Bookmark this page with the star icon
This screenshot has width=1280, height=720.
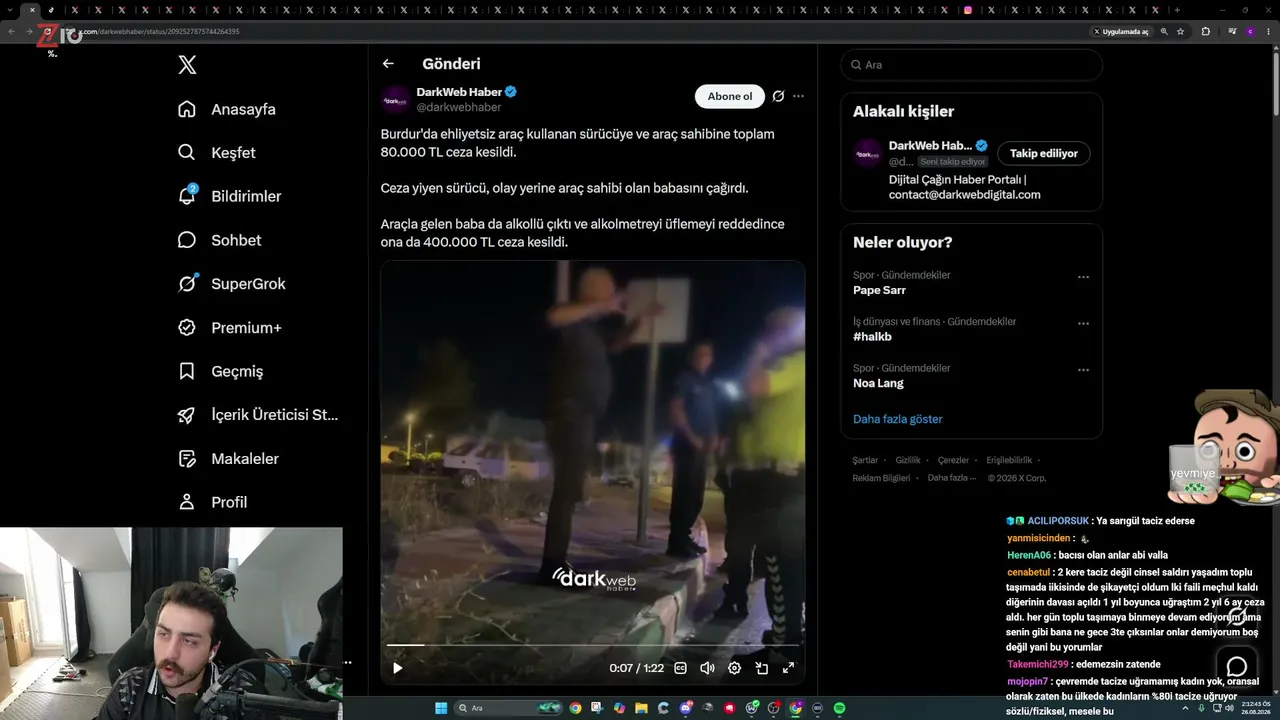[1180, 31]
